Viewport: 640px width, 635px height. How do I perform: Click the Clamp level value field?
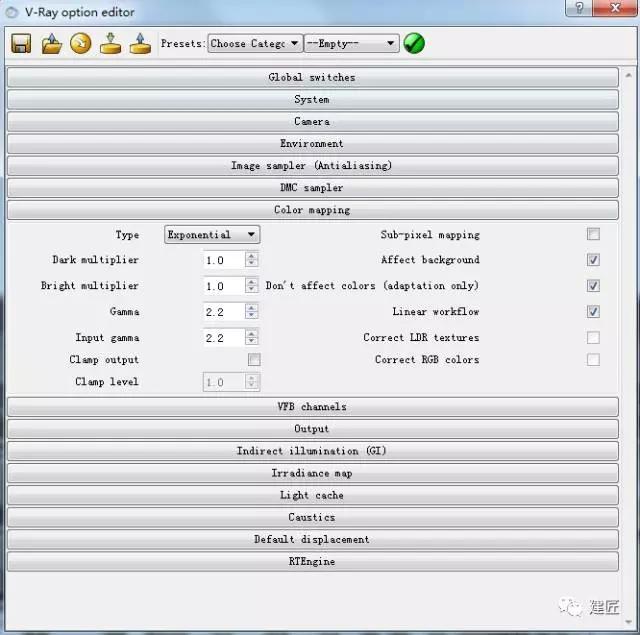click(224, 382)
